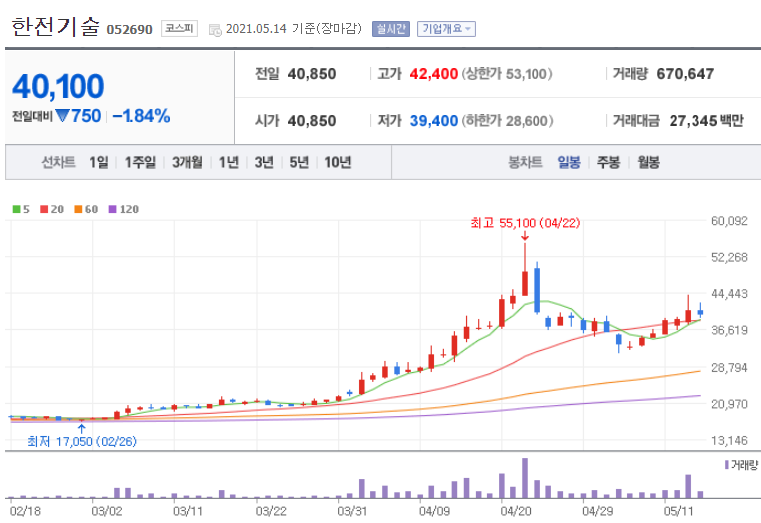Click the 상한가 53,100 text
Image resolution: width=761 pixels, height=523 pixels.
point(507,74)
